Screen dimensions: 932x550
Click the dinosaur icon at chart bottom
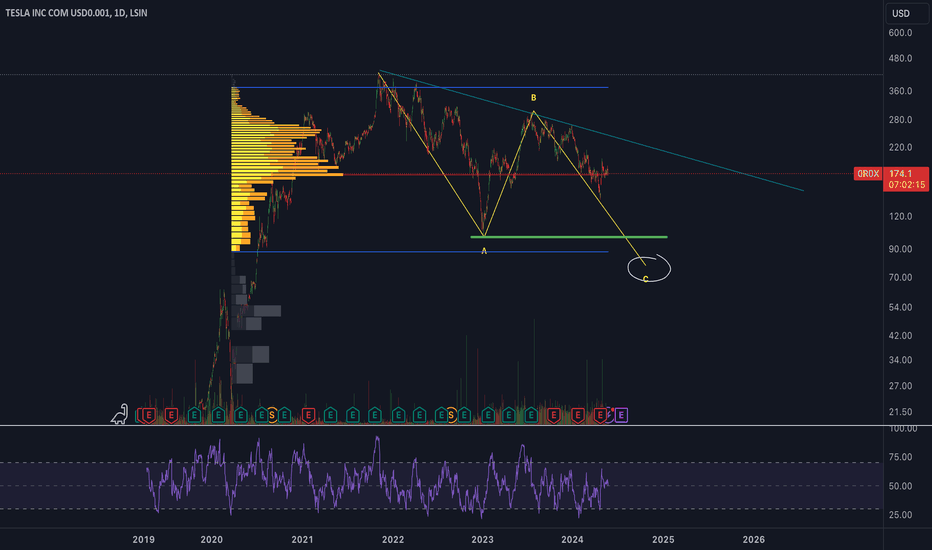(119, 414)
